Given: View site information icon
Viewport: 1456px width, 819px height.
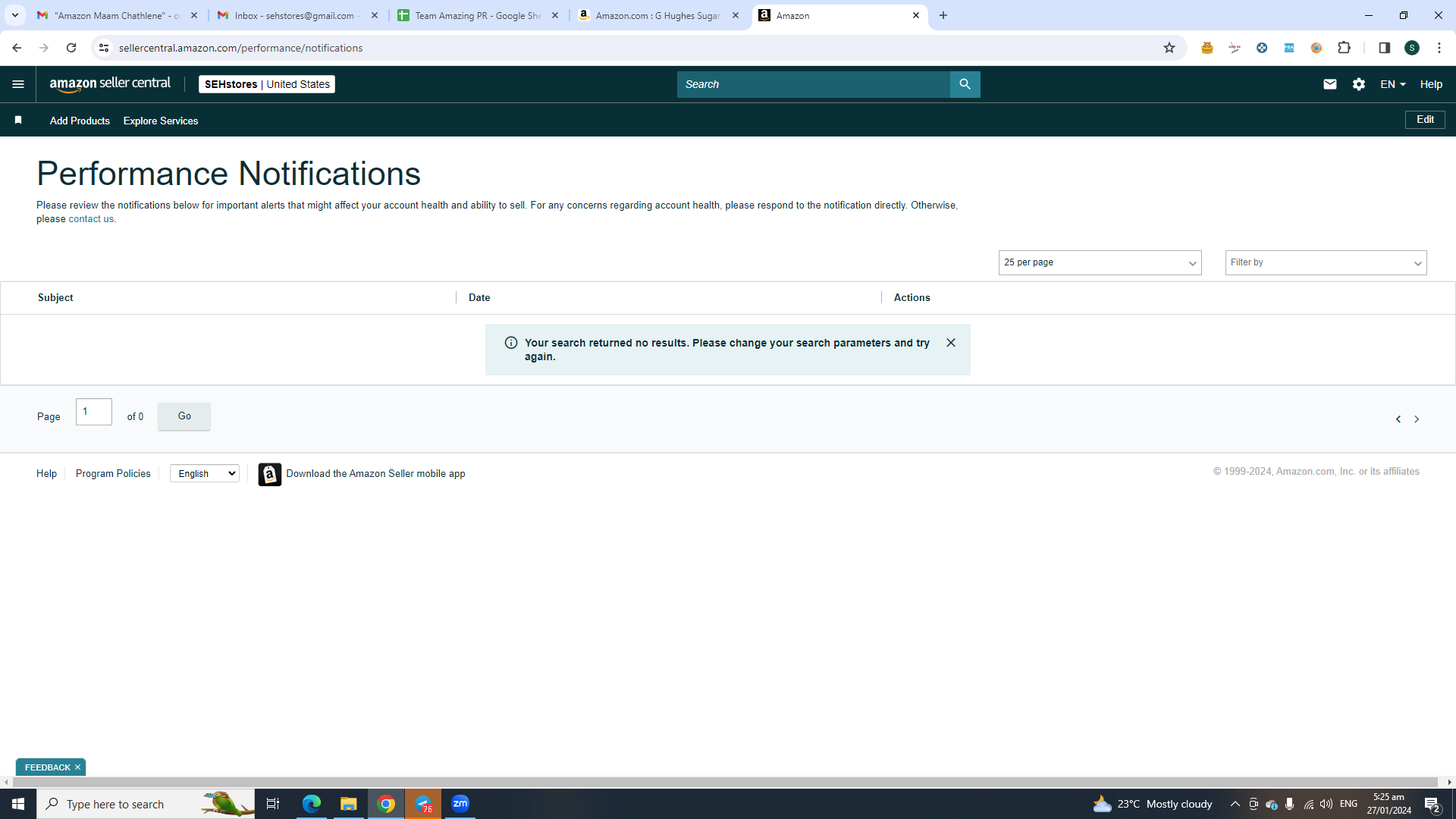Looking at the screenshot, I should [x=104, y=48].
